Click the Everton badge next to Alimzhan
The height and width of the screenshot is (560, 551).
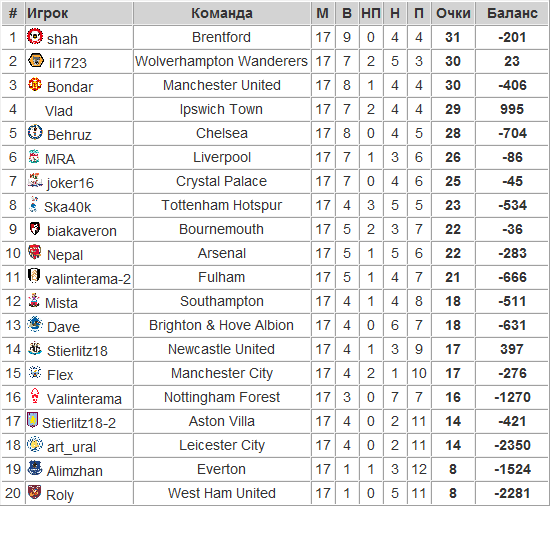[x=35, y=468]
